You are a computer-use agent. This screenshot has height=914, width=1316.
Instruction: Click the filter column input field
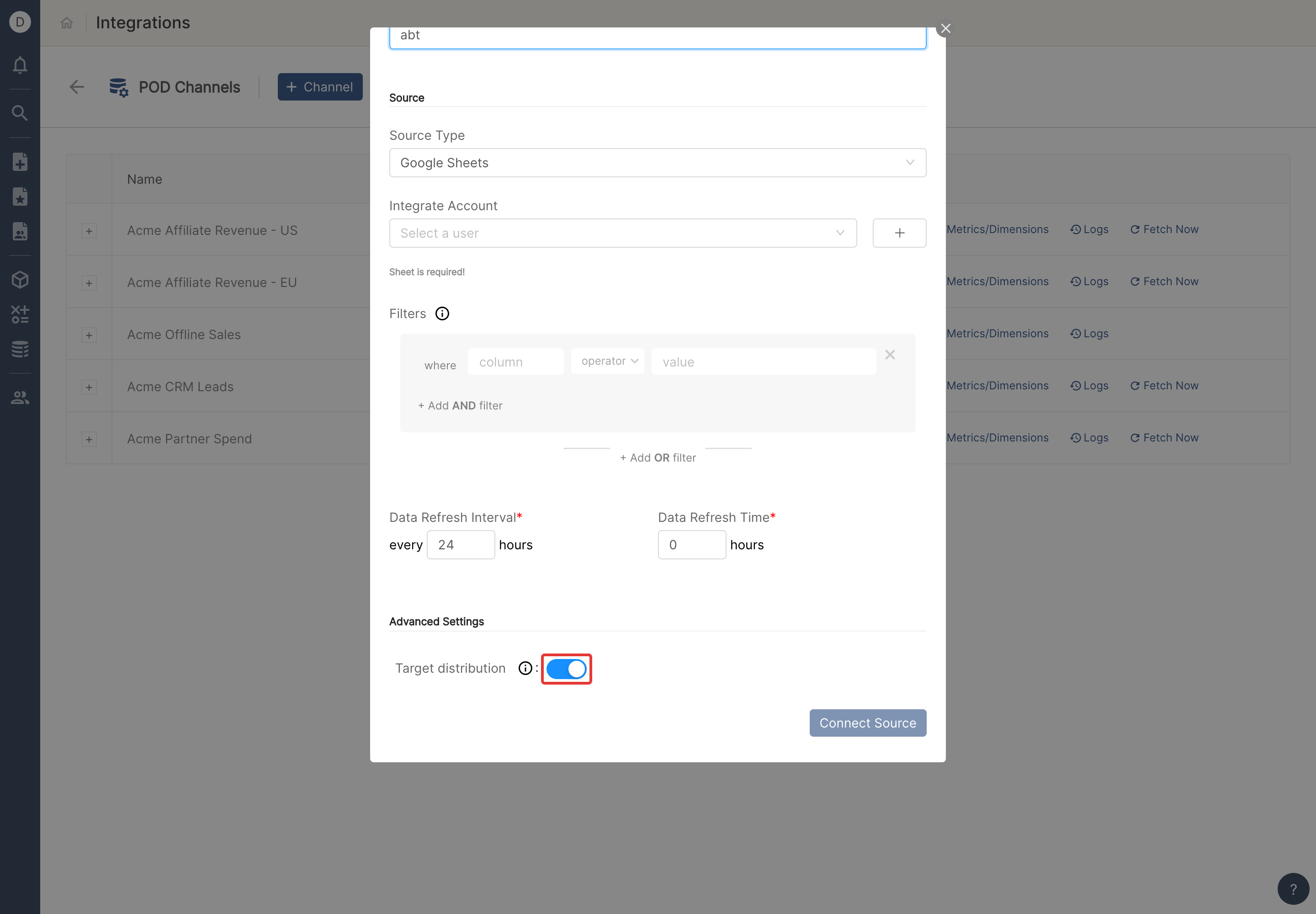coord(515,361)
